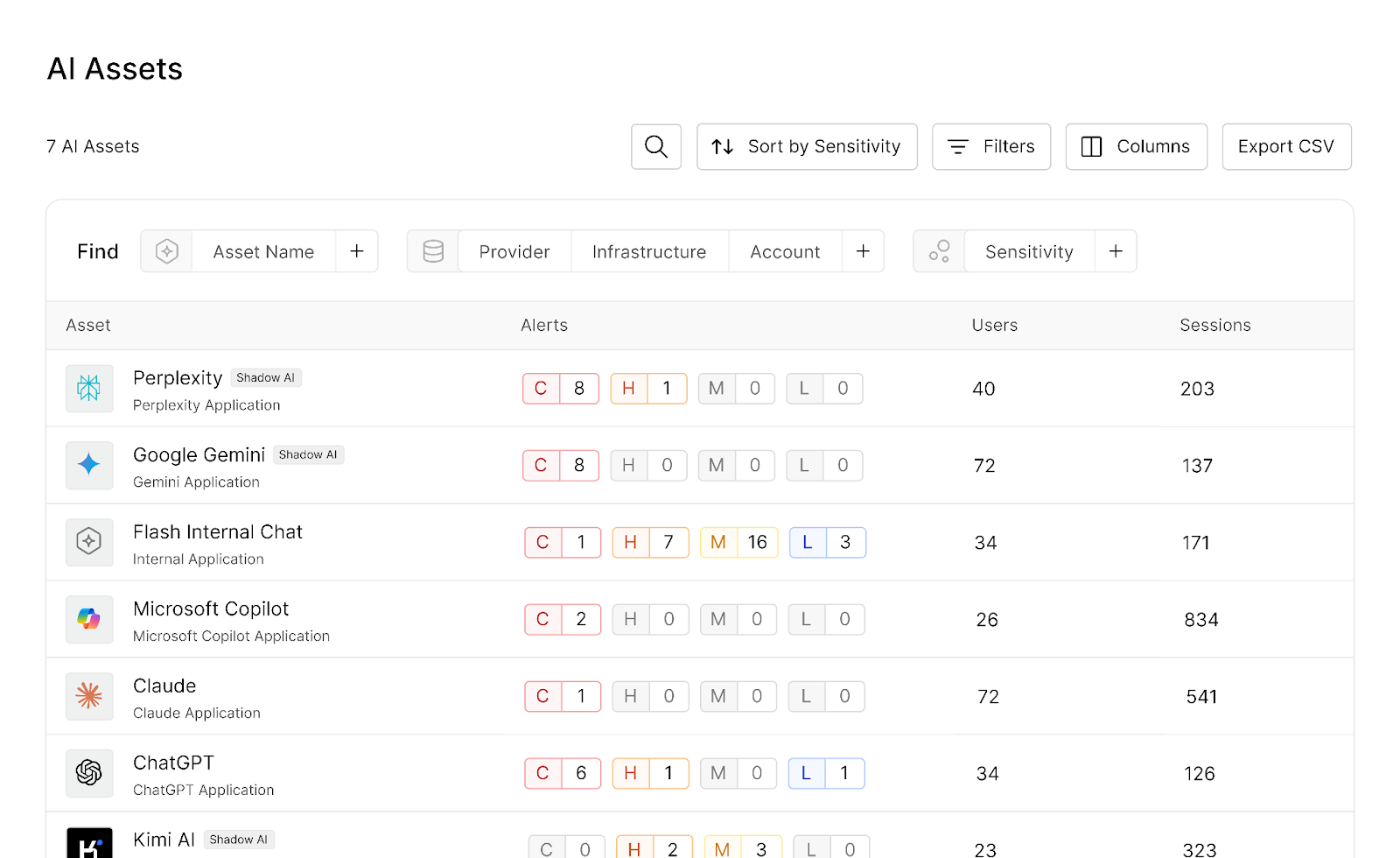
Task: Click the Kimi AI logo icon
Action: coord(89,842)
